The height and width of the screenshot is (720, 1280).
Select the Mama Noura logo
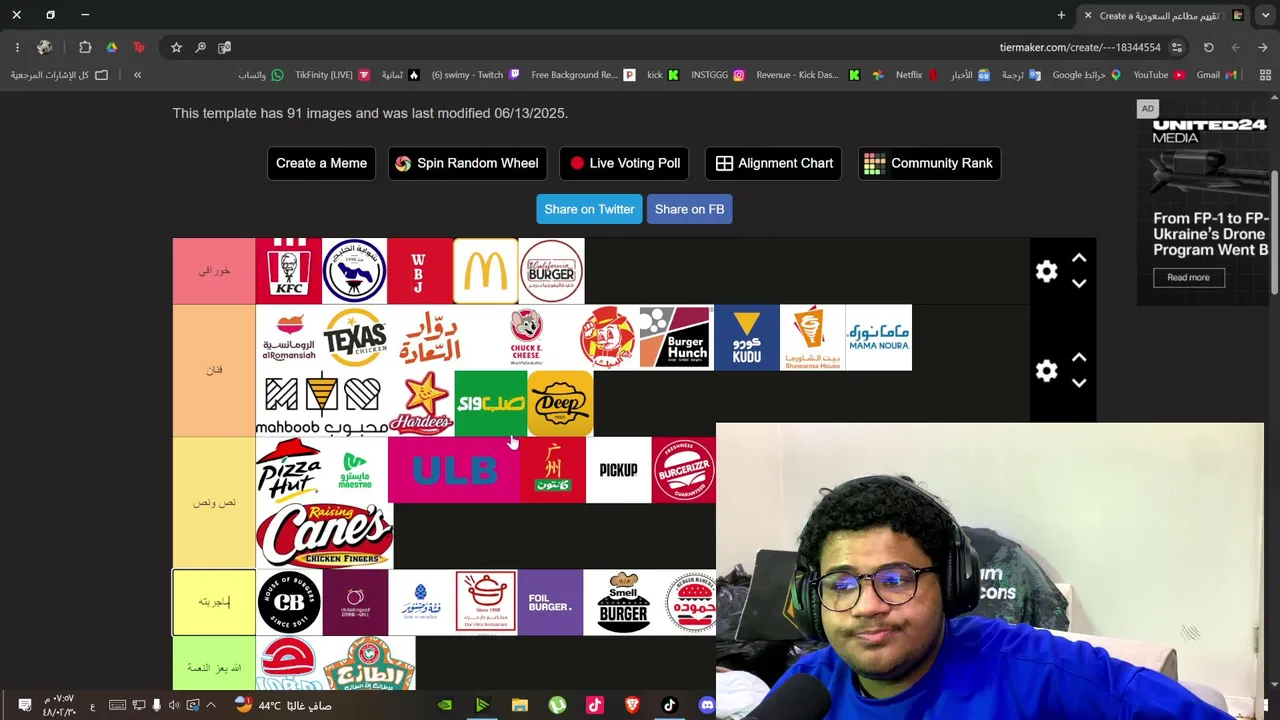pos(878,337)
